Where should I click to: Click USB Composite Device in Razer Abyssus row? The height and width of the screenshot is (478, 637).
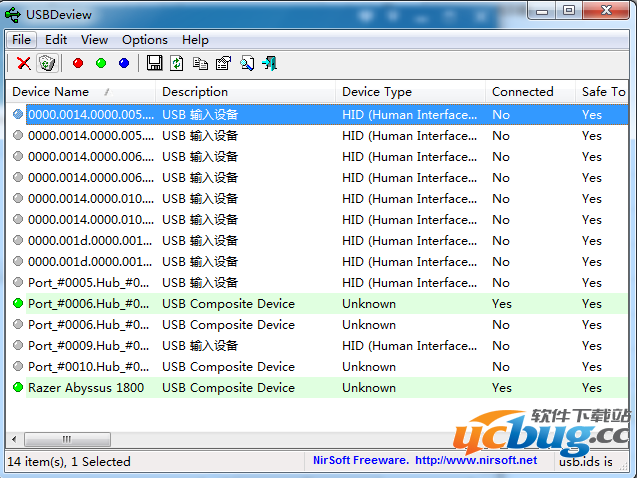[228, 387]
